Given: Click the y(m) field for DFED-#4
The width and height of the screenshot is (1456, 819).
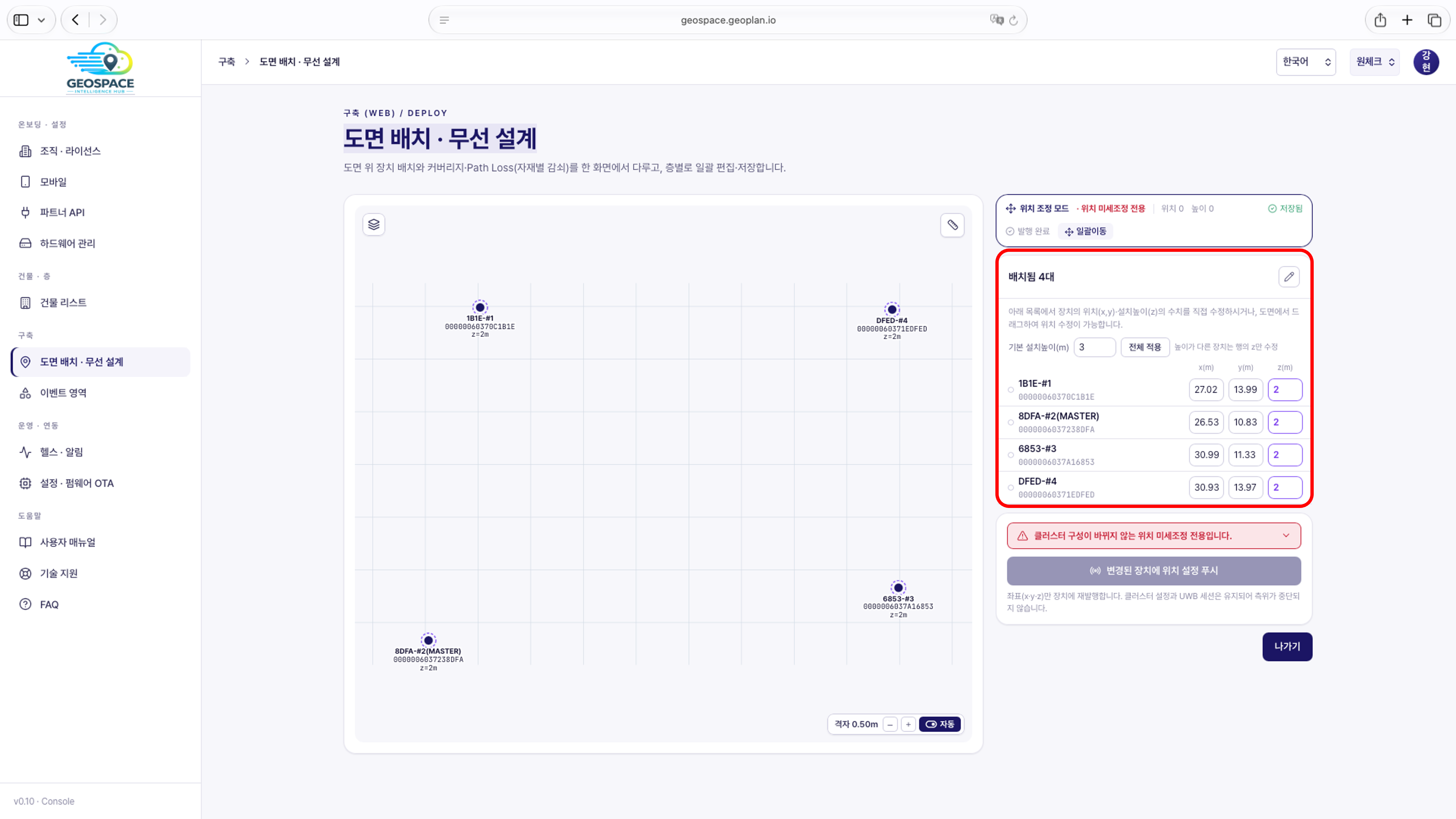Looking at the screenshot, I should pos(1245,487).
